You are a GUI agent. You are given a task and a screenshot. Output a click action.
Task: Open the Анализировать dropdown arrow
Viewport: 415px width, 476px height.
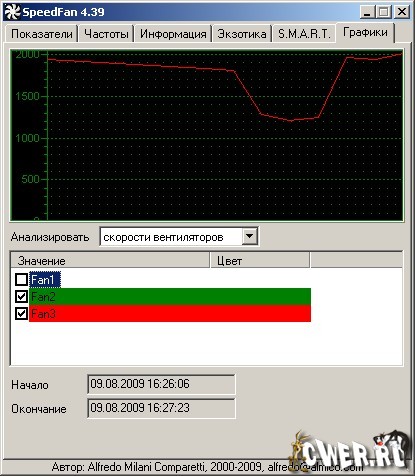[249, 237]
